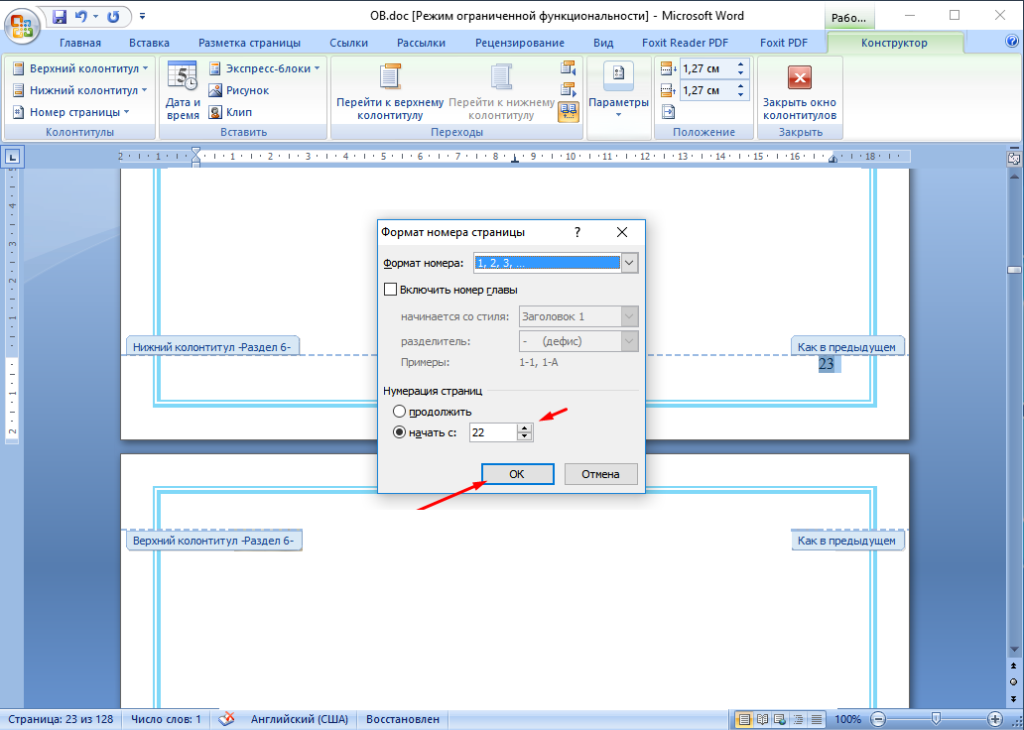Go to the Ссылки tab
This screenshot has height=730, width=1024.
pyautogui.click(x=349, y=43)
